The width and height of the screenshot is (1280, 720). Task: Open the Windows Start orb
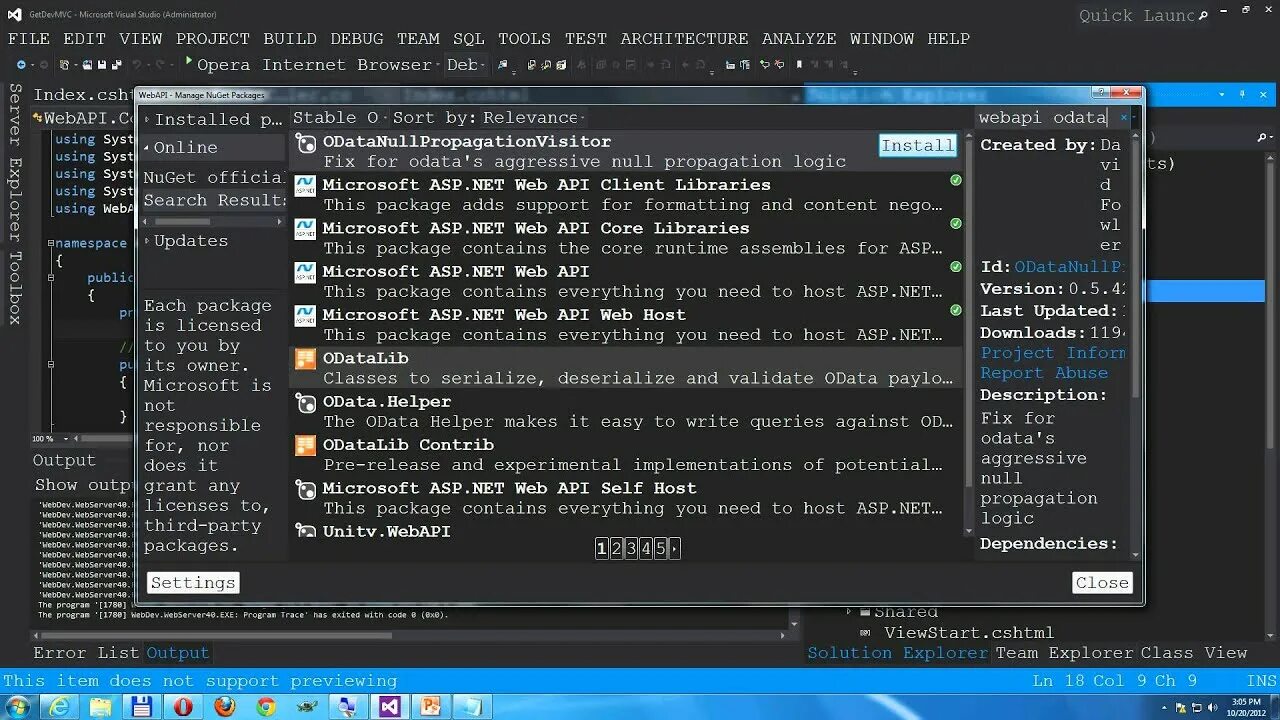[x=17, y=707]
